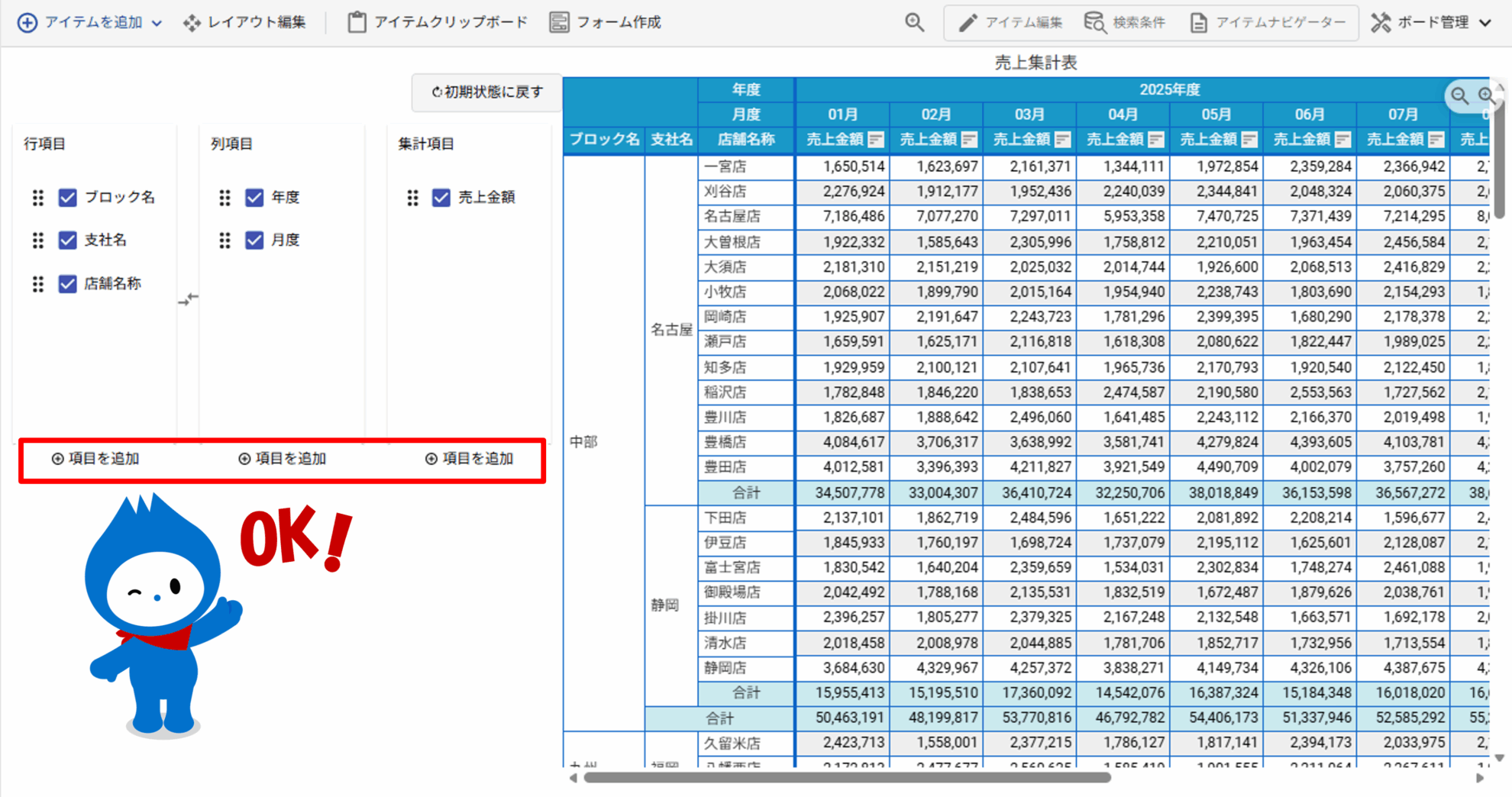
Task: Click the magnifying glass search icon in toolbar
Action: [914, 23]
